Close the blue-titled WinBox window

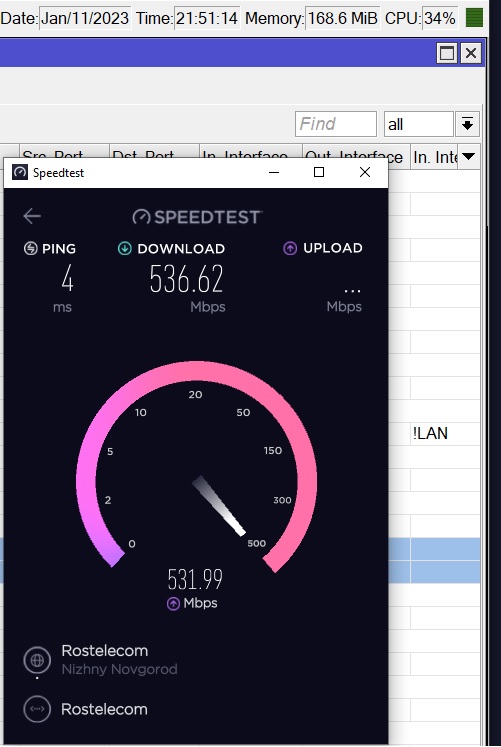(x=471, y=53)
